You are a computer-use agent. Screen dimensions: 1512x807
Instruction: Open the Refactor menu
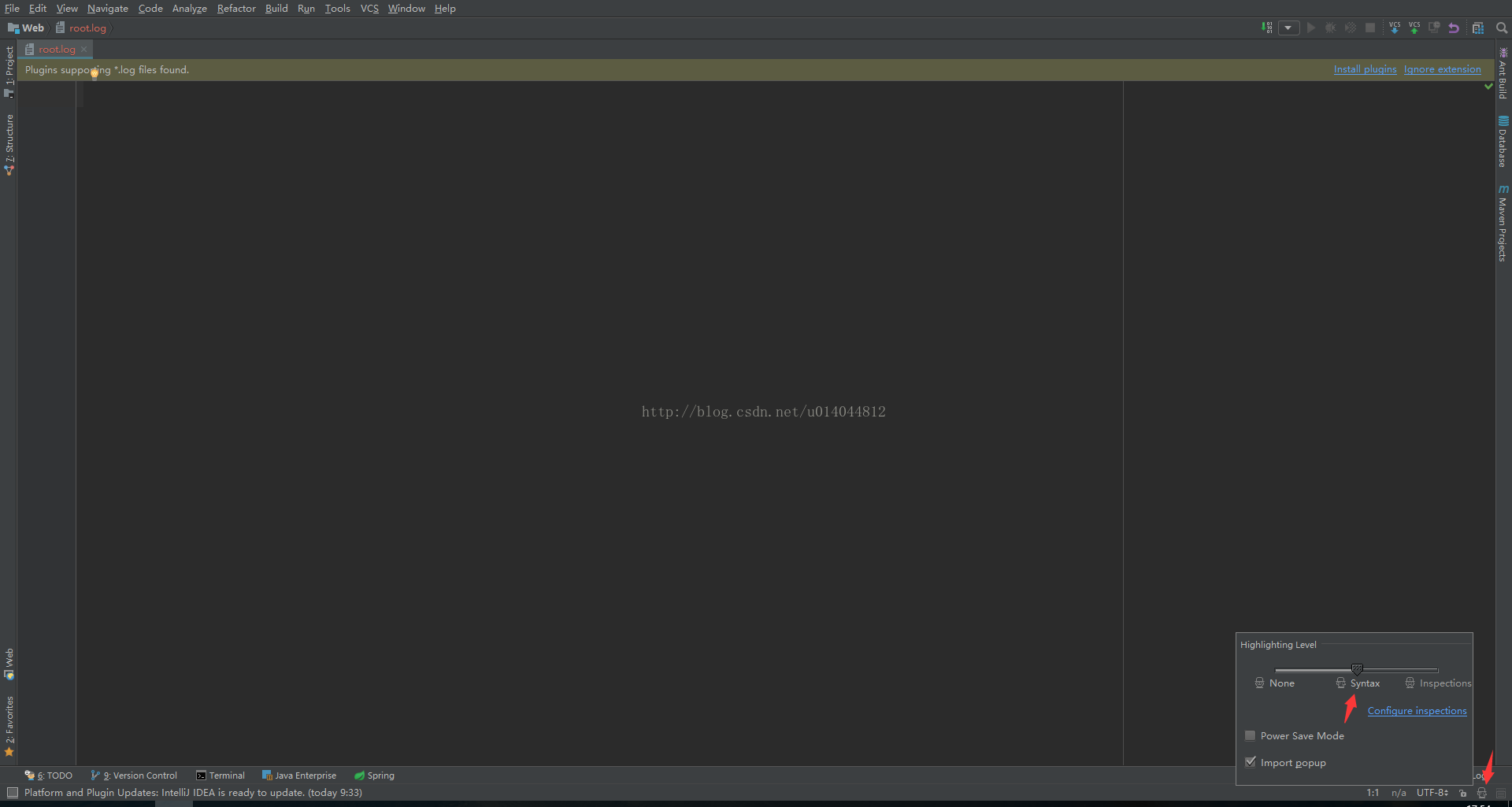click(x=236, y=9)
